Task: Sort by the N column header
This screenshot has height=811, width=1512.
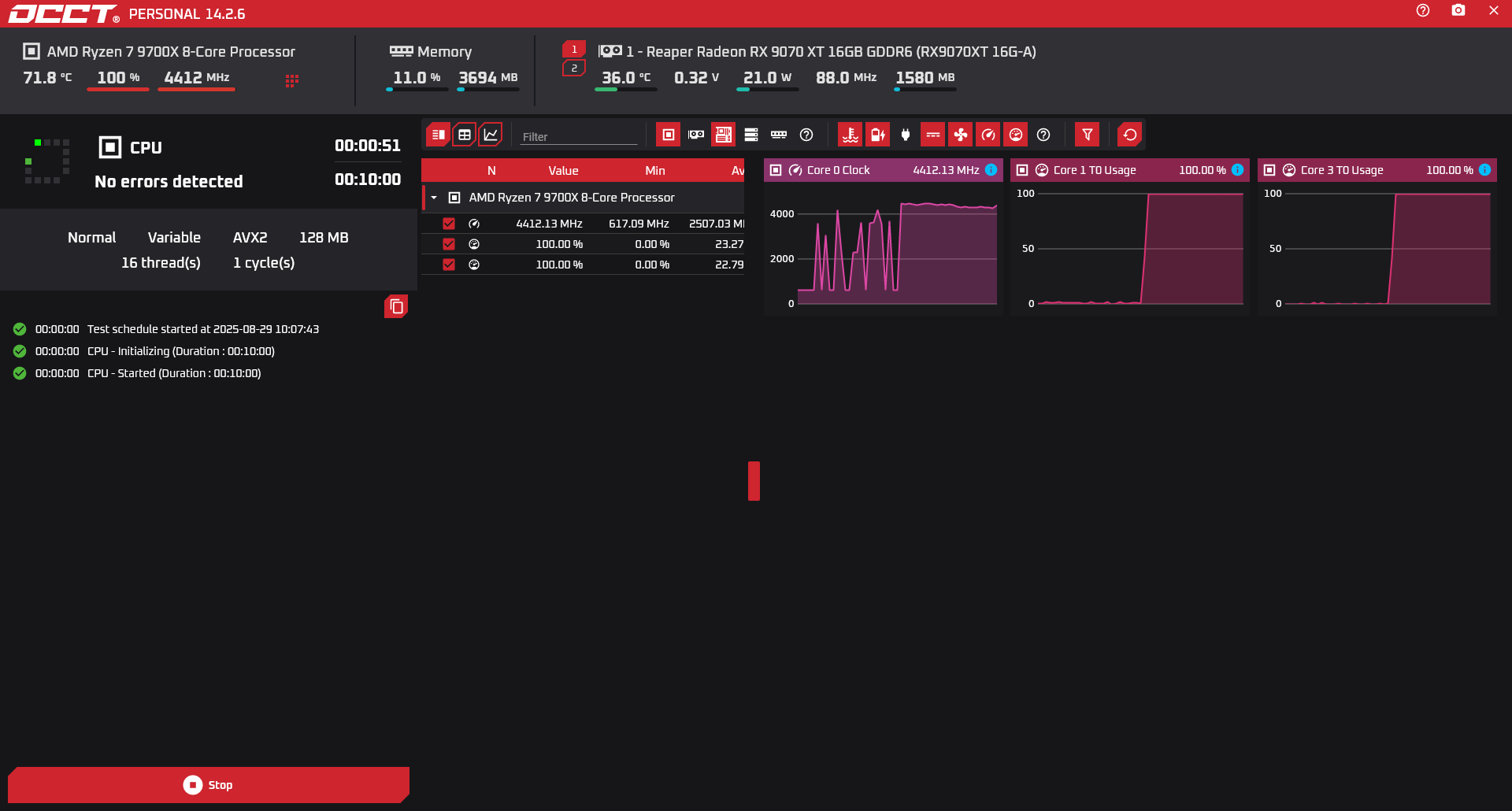Action: [491, 171]
